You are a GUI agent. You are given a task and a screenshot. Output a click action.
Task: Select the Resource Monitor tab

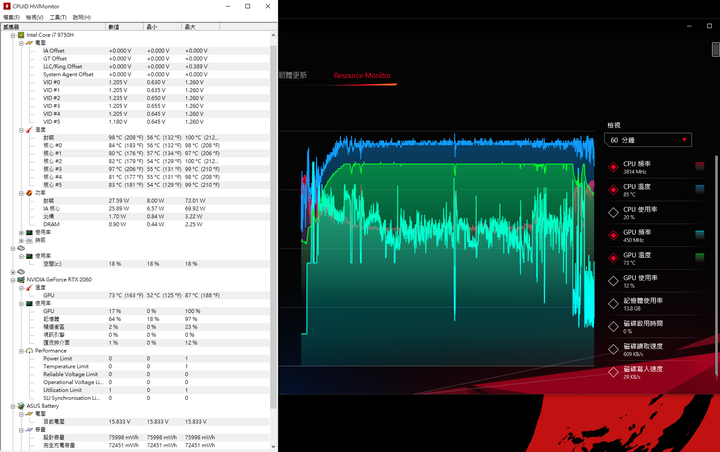pyautogui.click(x=362, y=75)
